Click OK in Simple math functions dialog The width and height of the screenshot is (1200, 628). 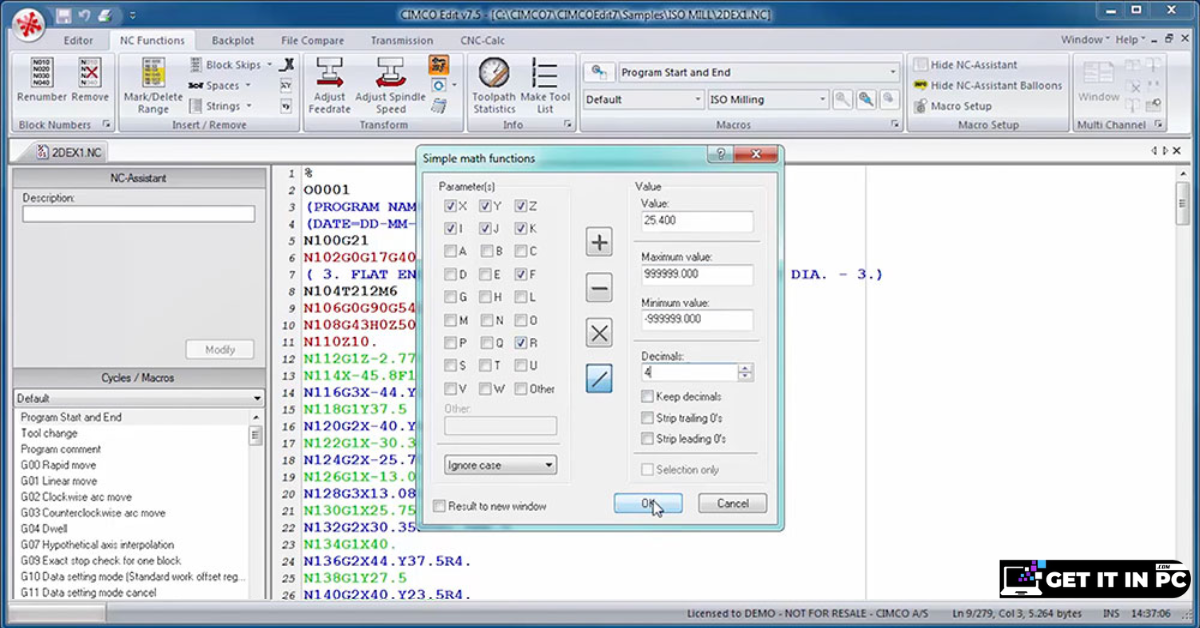[648, 504]
